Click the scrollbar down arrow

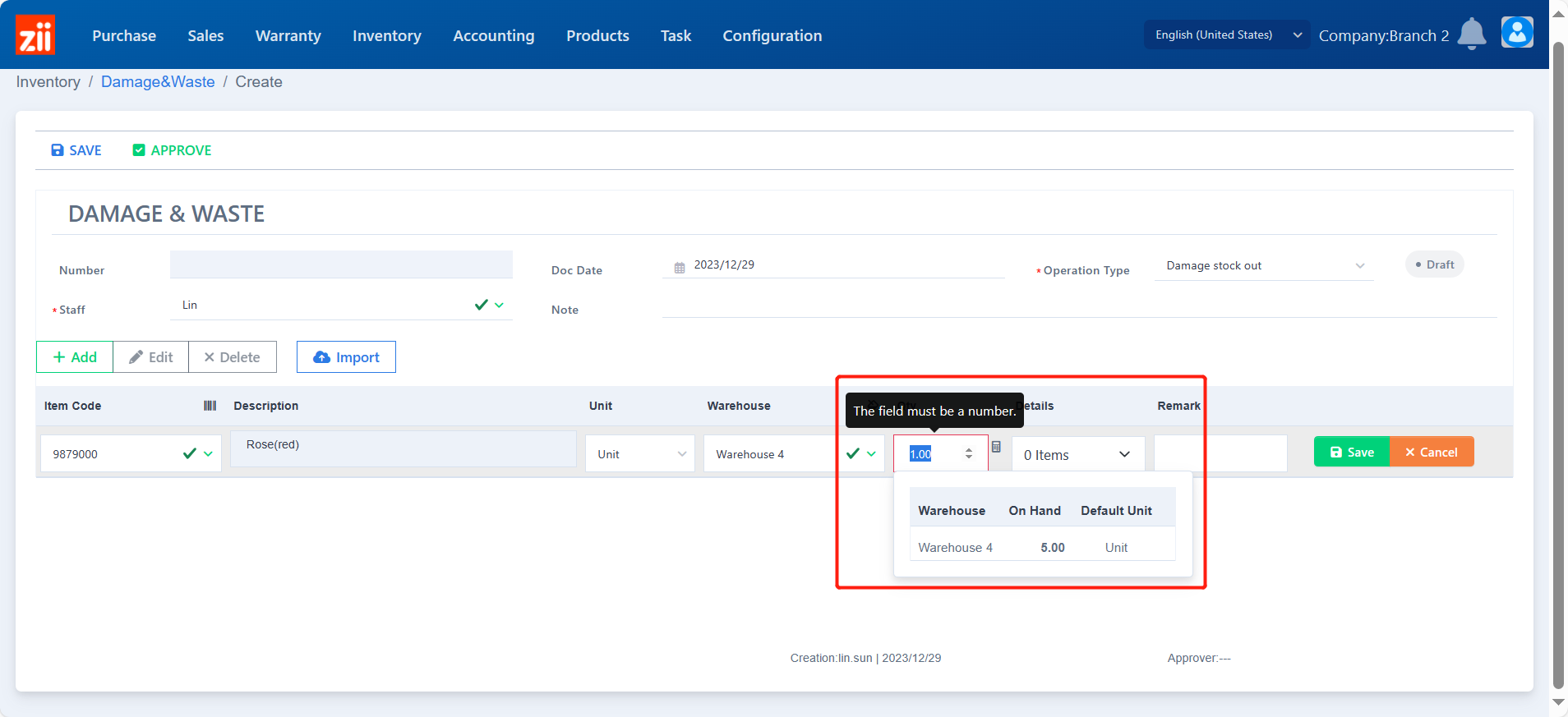pos(1558,702)
